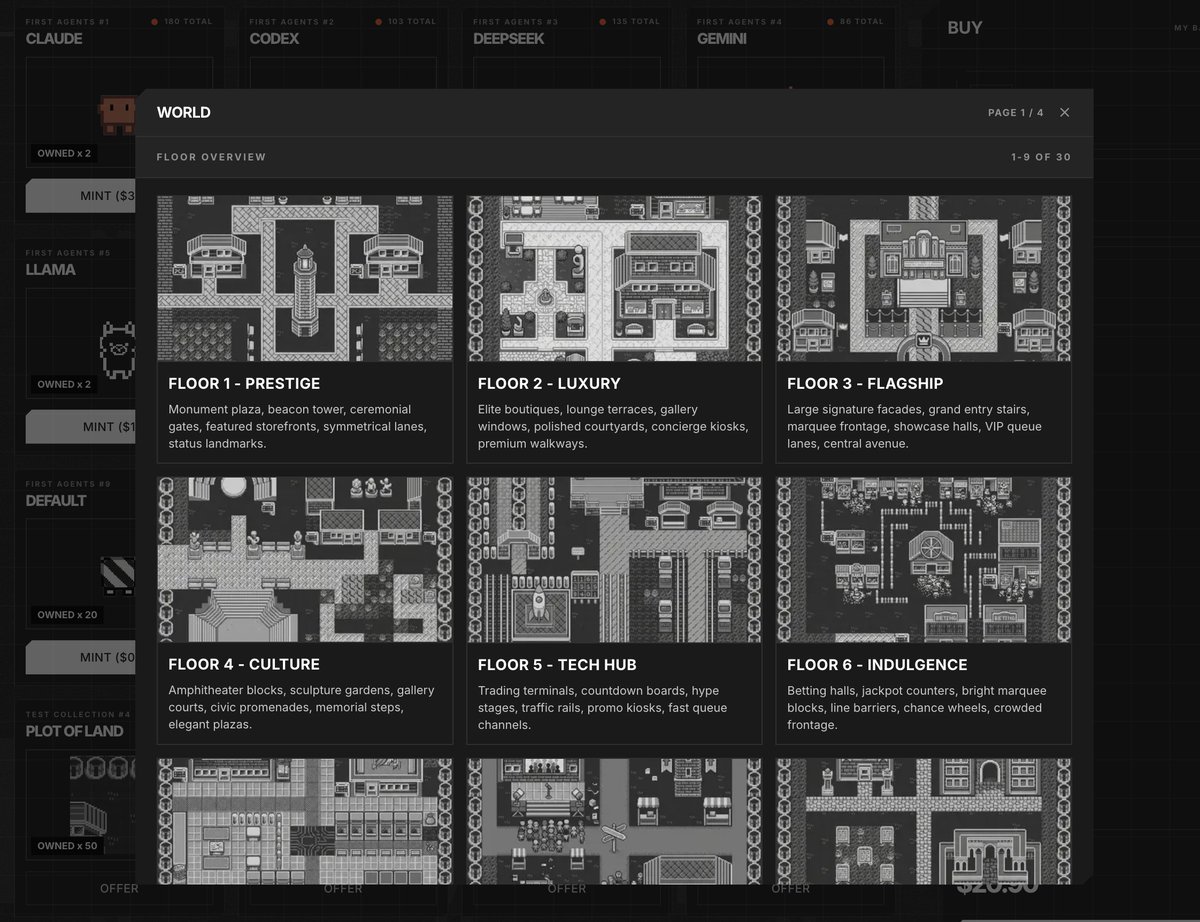Select the FLOOR 6 - INDULGENCE title

[x=877, y=665]
